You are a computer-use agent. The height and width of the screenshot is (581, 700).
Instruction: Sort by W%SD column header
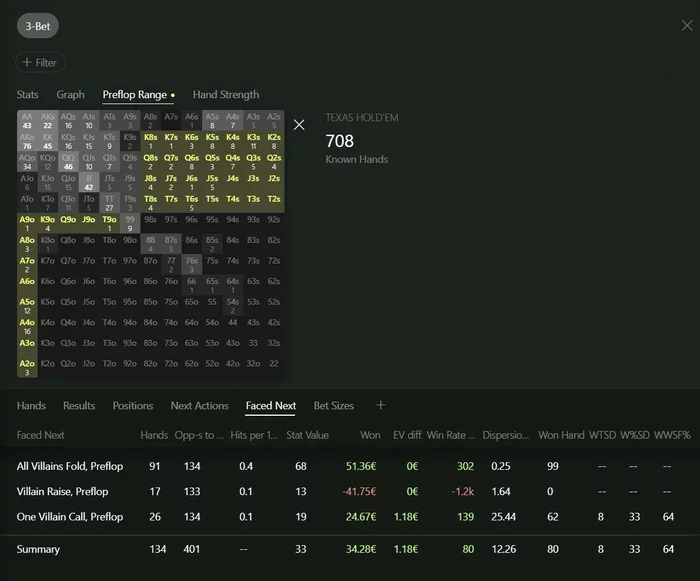coord(635,435)
